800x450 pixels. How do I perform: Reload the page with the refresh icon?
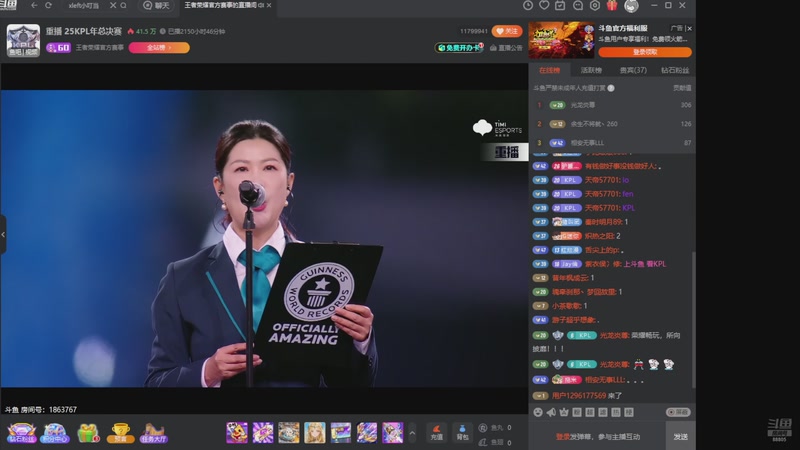48,5
